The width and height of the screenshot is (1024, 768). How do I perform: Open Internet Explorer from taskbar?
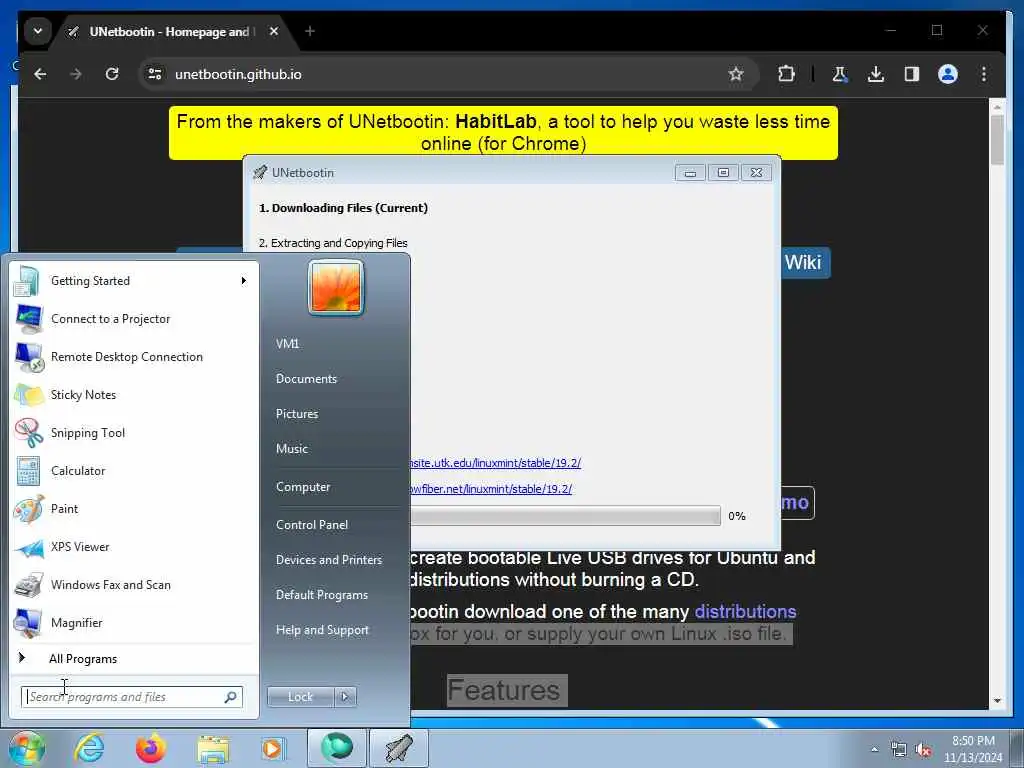coord(89,748)
